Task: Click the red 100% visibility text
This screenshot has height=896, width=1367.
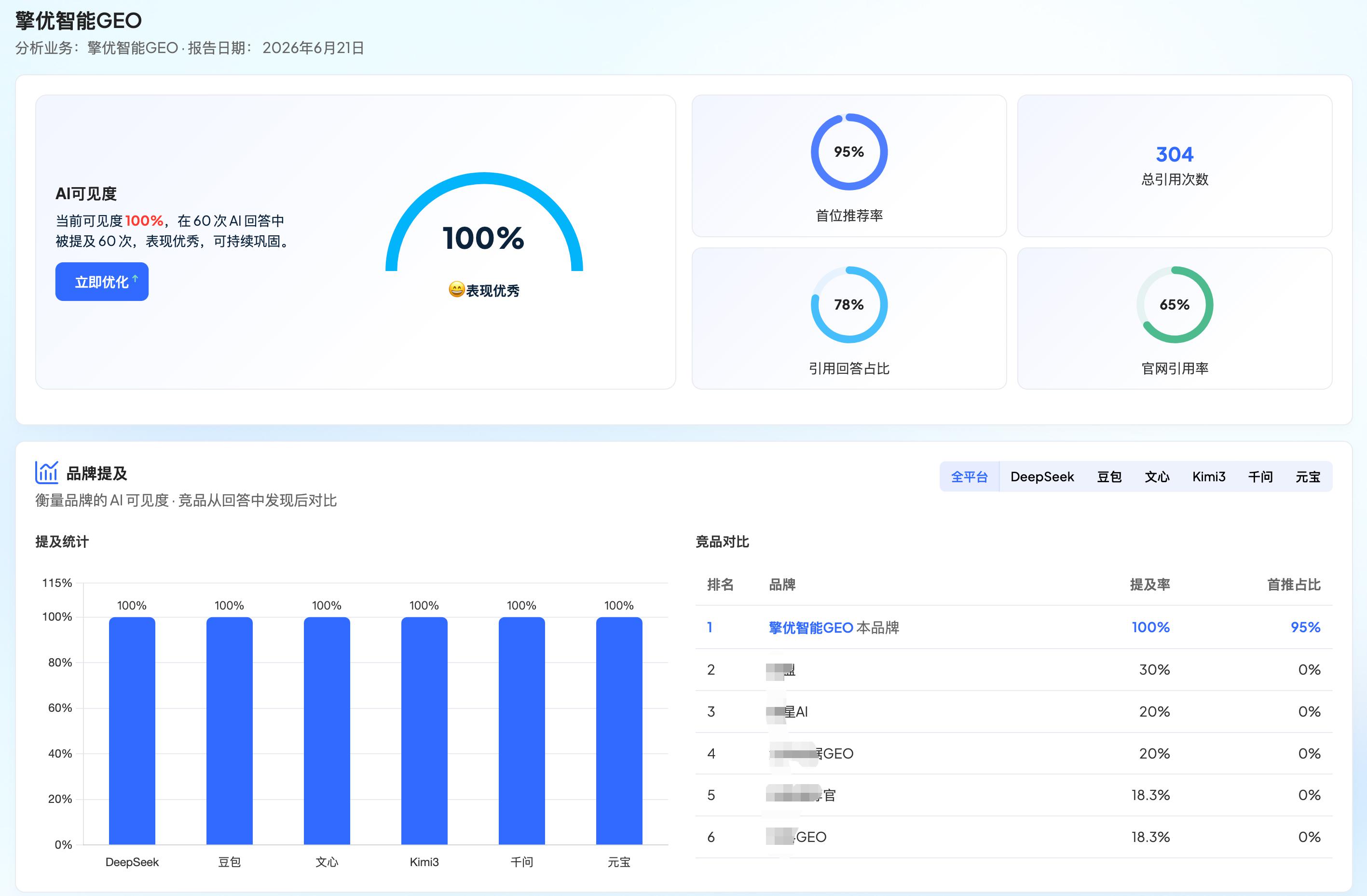Action: click(x=144, y=220)
